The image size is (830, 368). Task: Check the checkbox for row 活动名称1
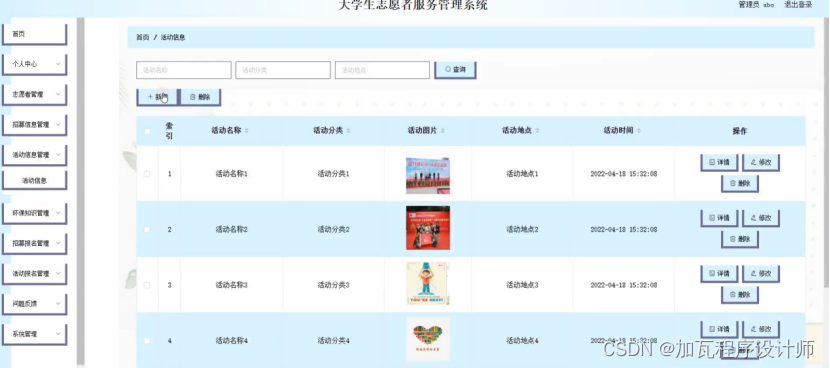[x=147, y=174]
